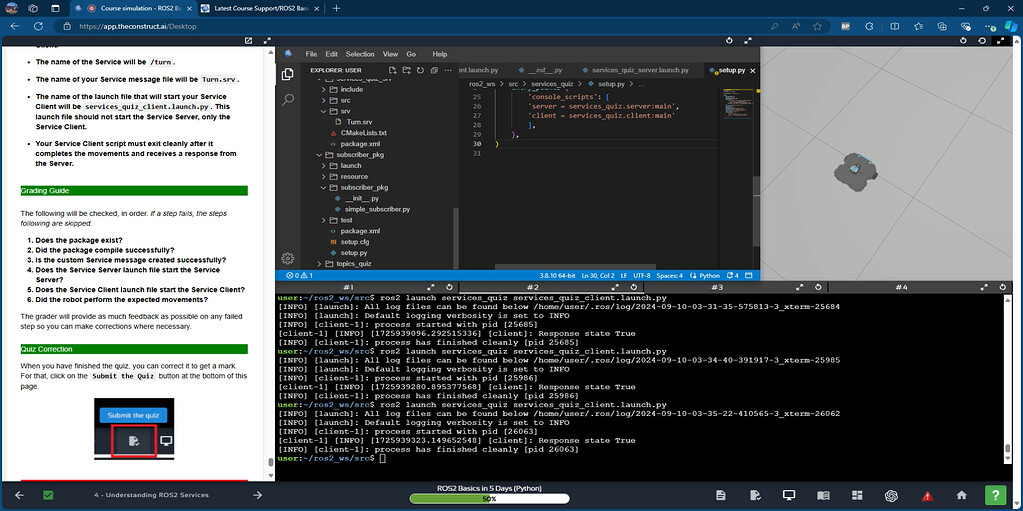Image resolution: width=1023 pixels, height=511 pixels.
Task: Toggle the green checkmark box in the bottom bar
Action: click(48, 495)
